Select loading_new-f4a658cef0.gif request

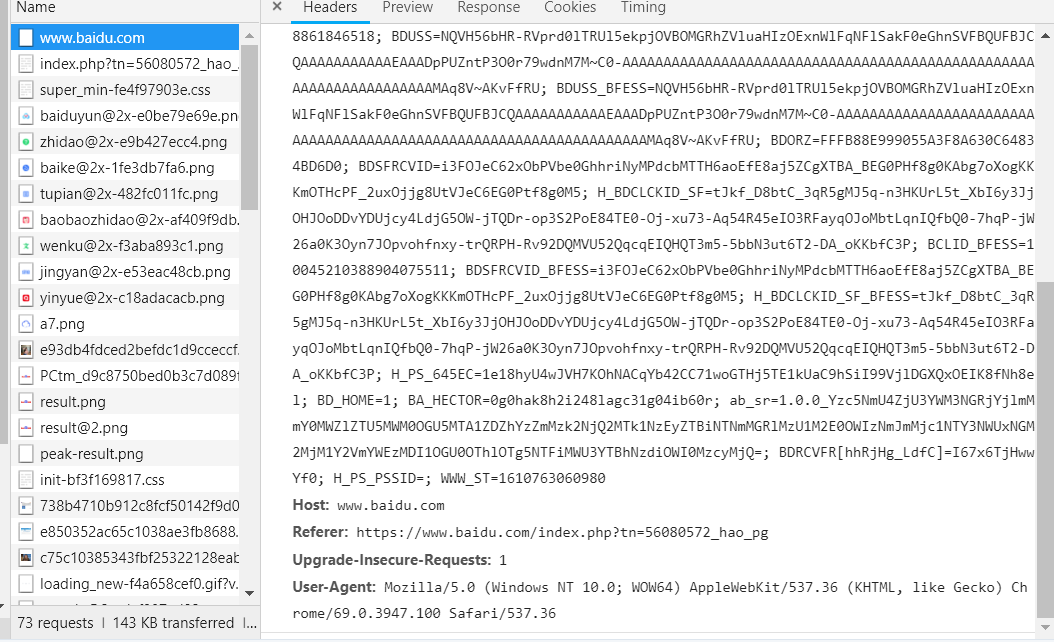(125, 584)
